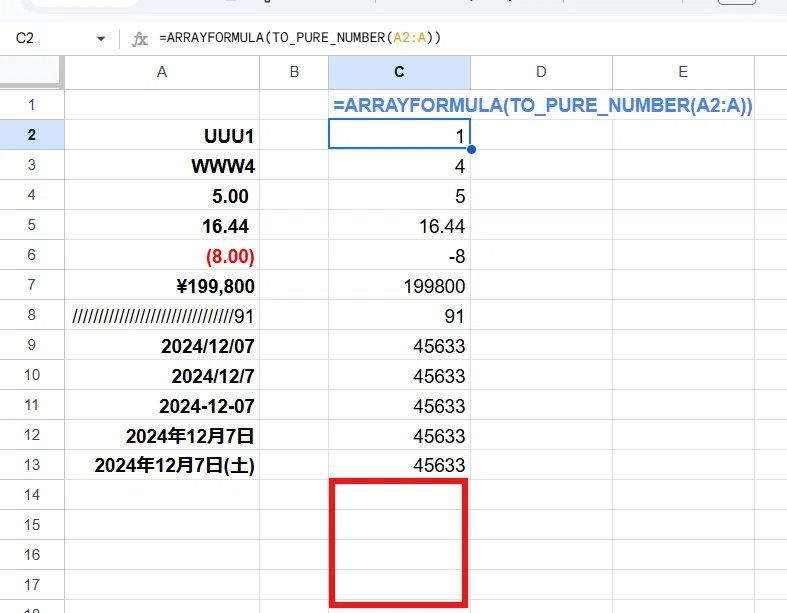Screen dimensions: 787x613
Task: Click cell A3 containing WWW4
Action: (x=162, y=165)
